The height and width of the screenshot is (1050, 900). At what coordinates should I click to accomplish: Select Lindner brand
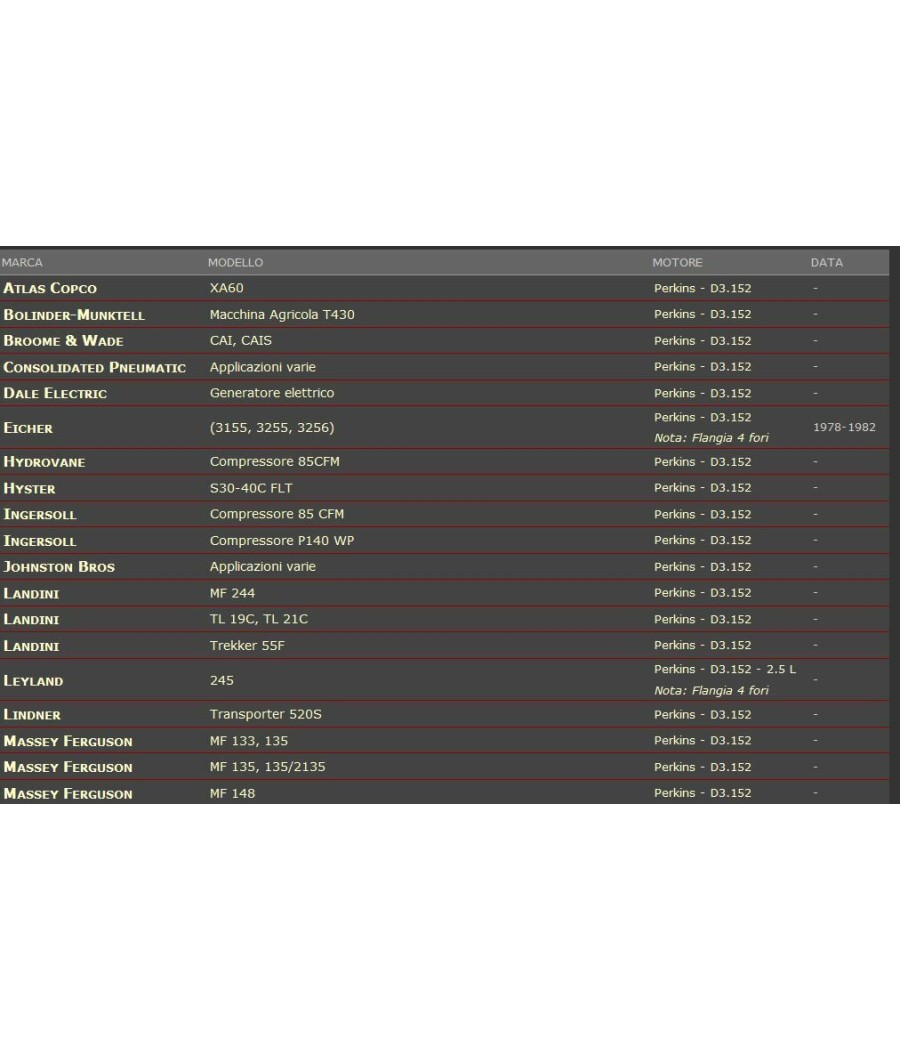(32, 715)
